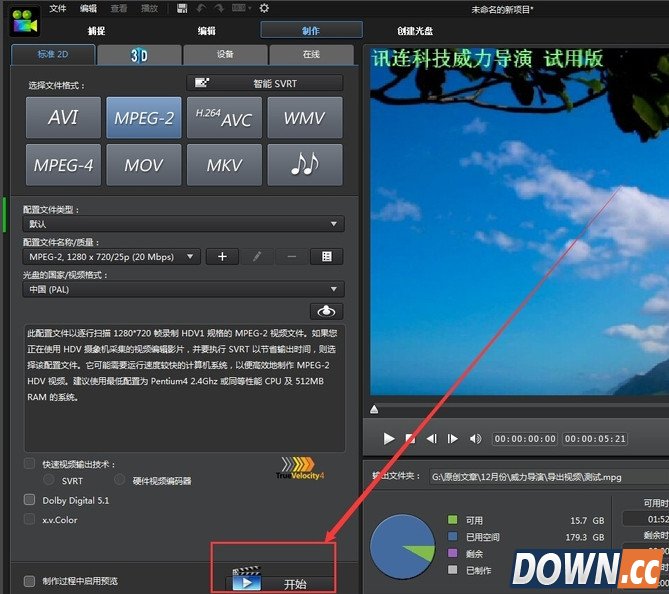Click the current timecode 00:00:00:00 field
Screen dimensions: 669x594
525,439
